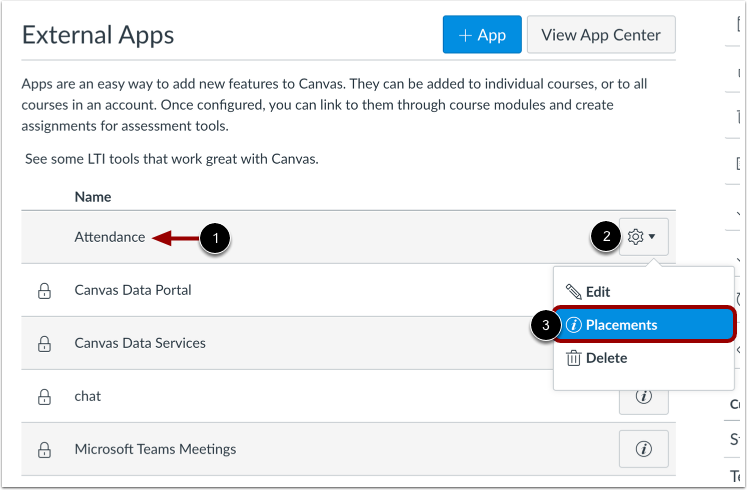Image resolution: width=747 pixels, height=490 pixels.
Task: Click lock icon beside chat
Action: click(44, 397)
